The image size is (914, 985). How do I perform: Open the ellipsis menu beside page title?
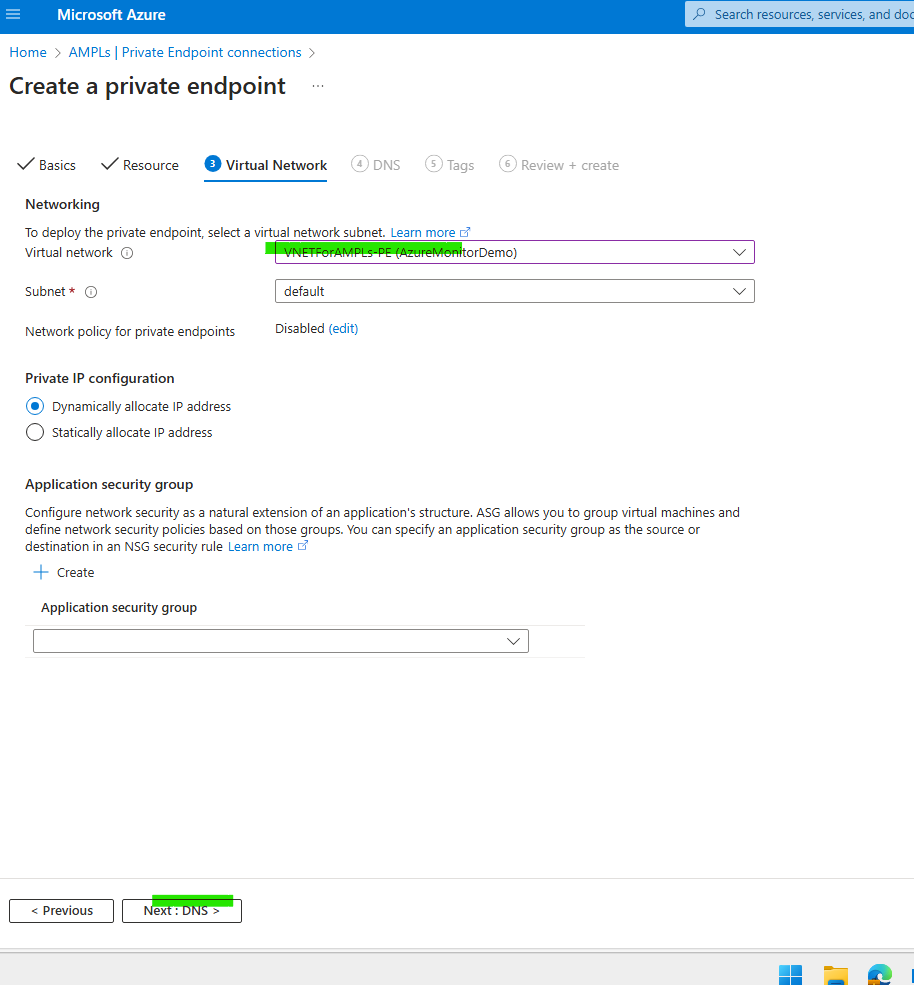click(318, 87)
